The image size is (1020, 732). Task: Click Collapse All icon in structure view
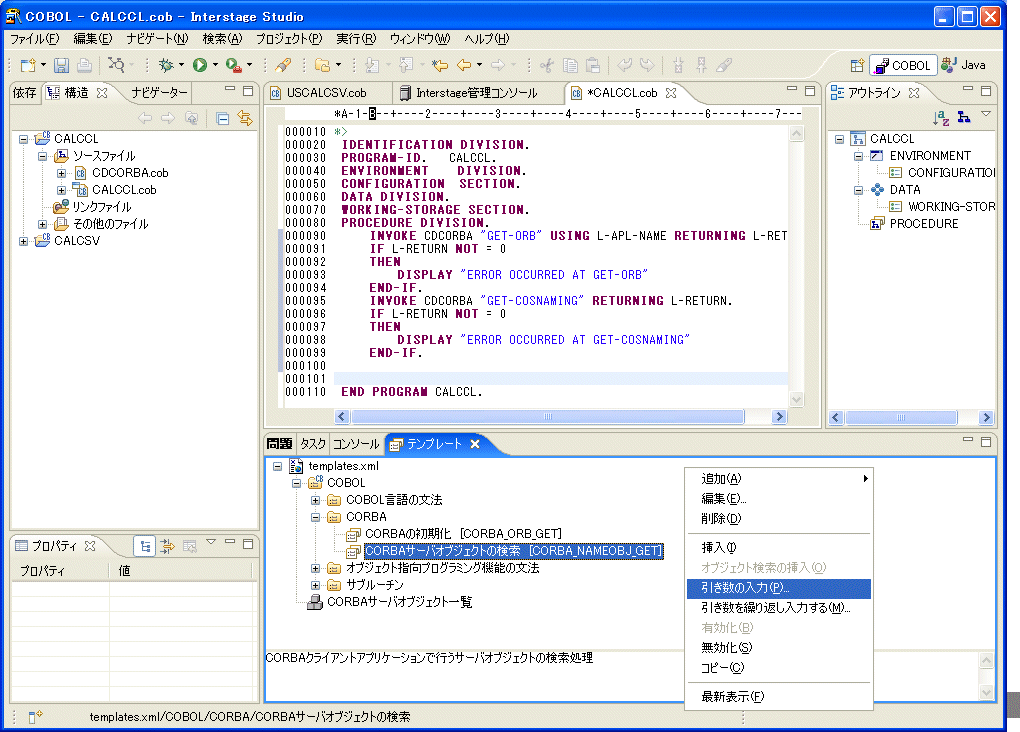tap(222, 118)
